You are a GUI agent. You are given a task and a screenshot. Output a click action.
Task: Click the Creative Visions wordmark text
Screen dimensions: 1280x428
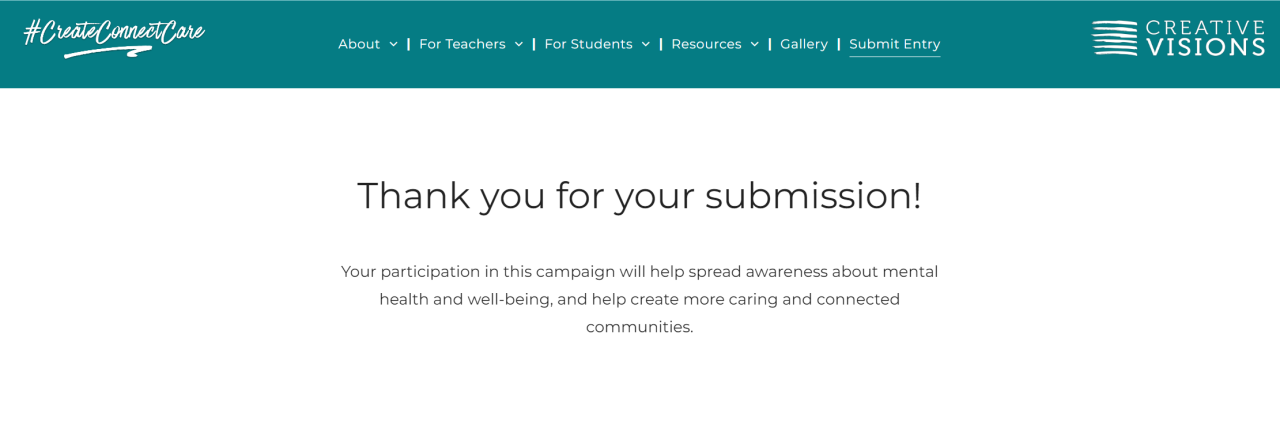1205,38
